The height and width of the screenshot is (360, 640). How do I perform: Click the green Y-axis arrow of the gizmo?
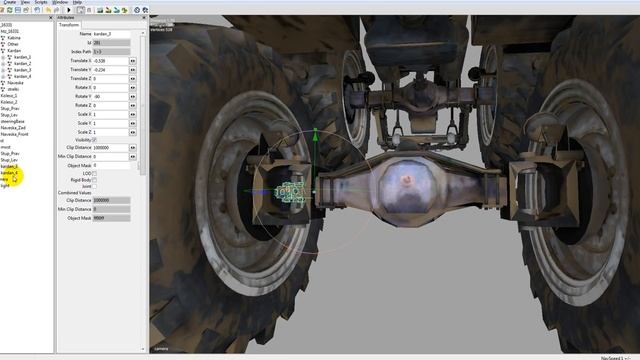pos(315,135)
